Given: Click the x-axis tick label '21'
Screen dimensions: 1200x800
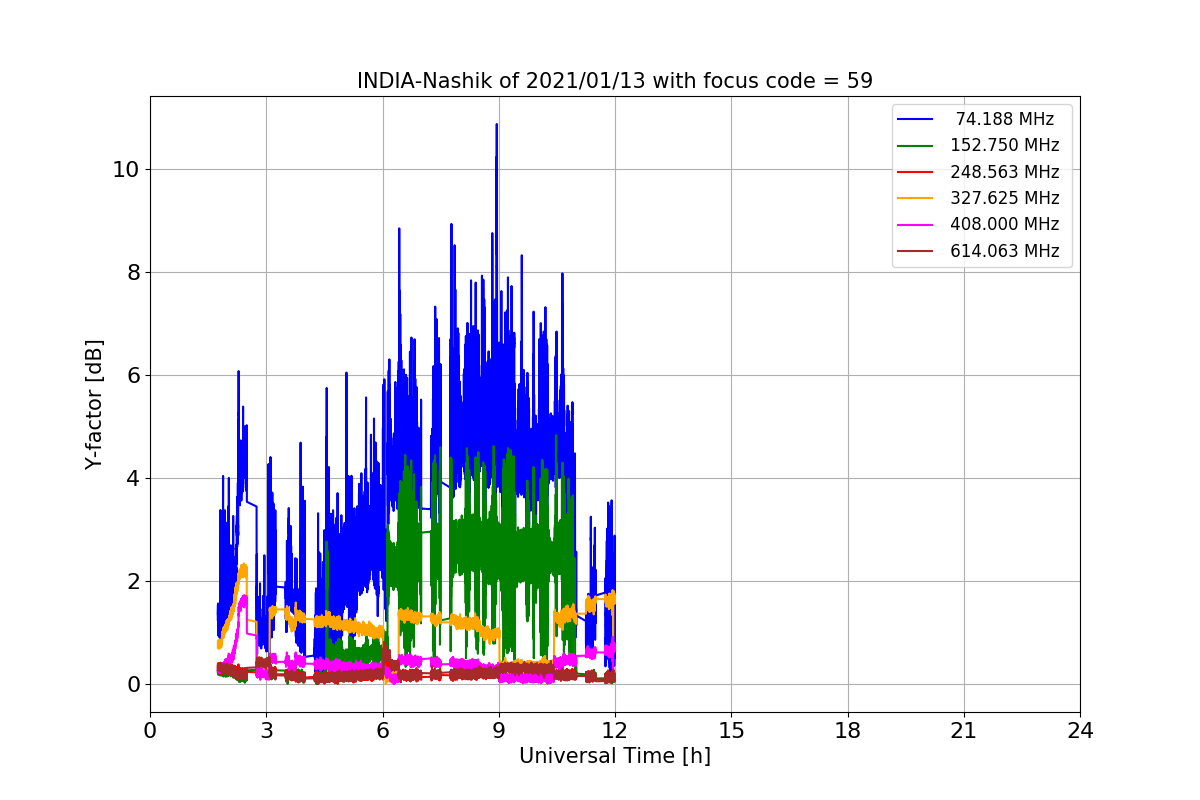Looking at the screenshot, I should (x=964, y=731).
